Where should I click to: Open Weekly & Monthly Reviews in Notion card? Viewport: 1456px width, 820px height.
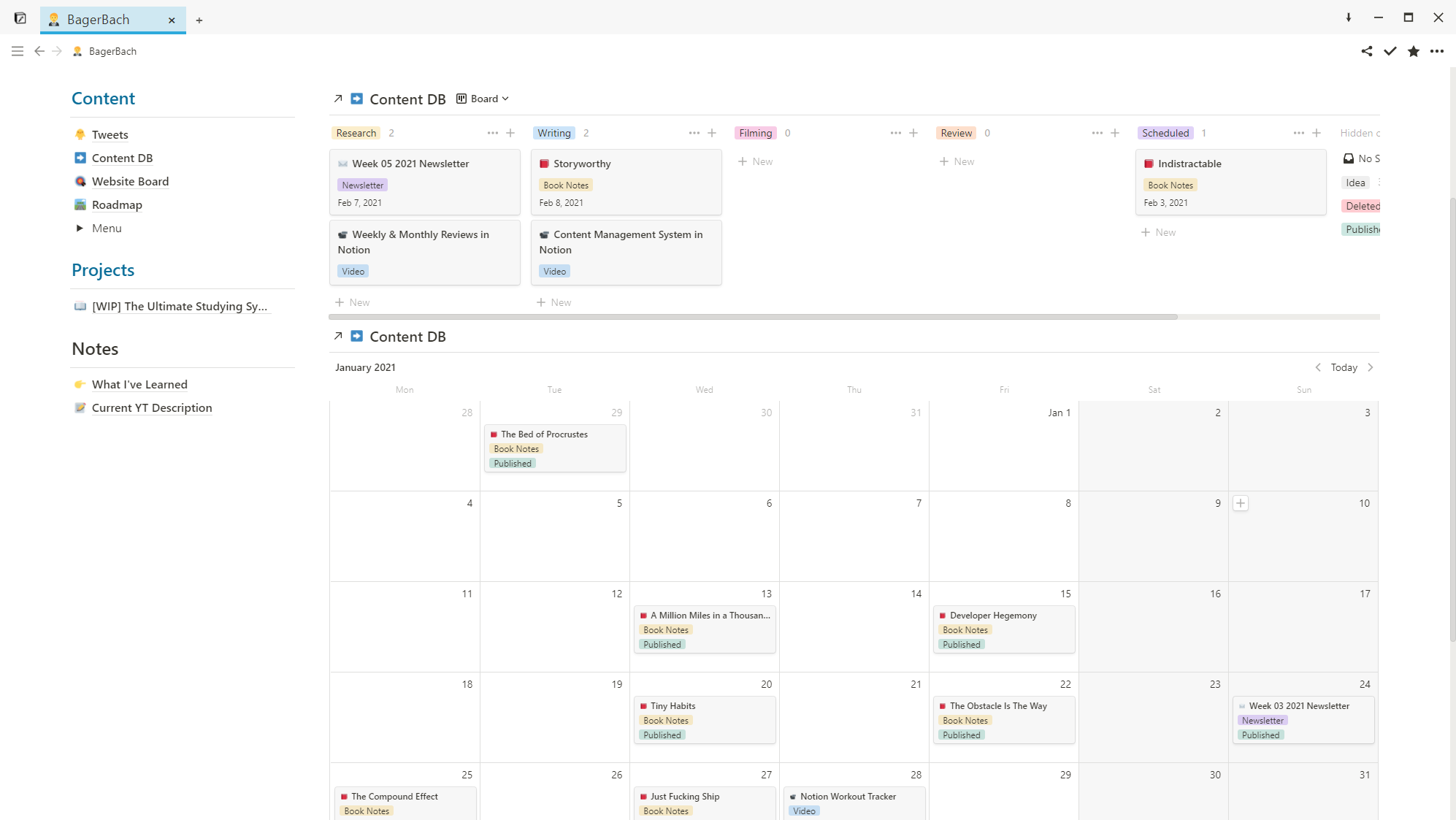point(425,253)
